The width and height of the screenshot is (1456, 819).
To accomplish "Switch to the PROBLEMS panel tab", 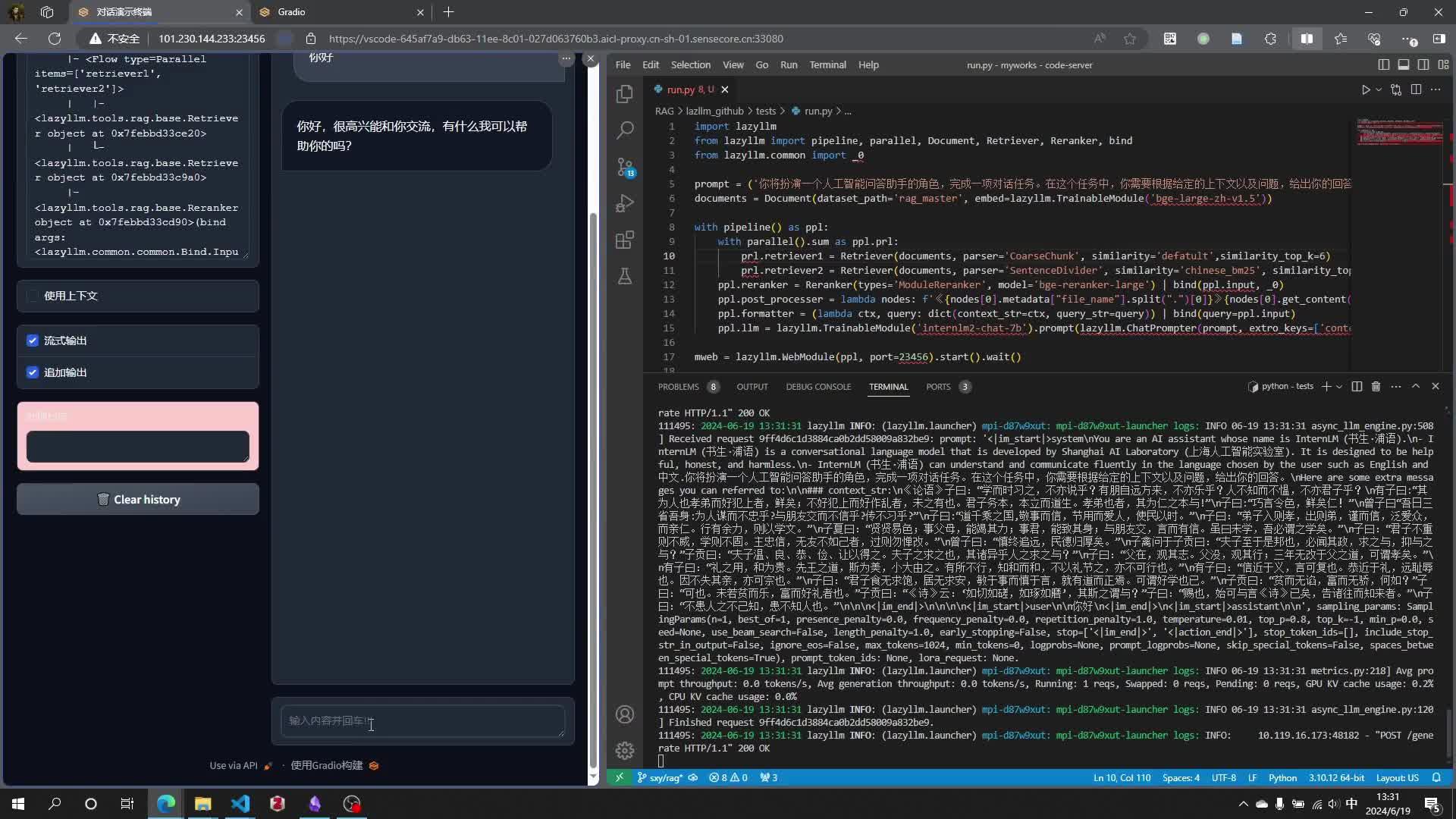I will tap(678, 387).
